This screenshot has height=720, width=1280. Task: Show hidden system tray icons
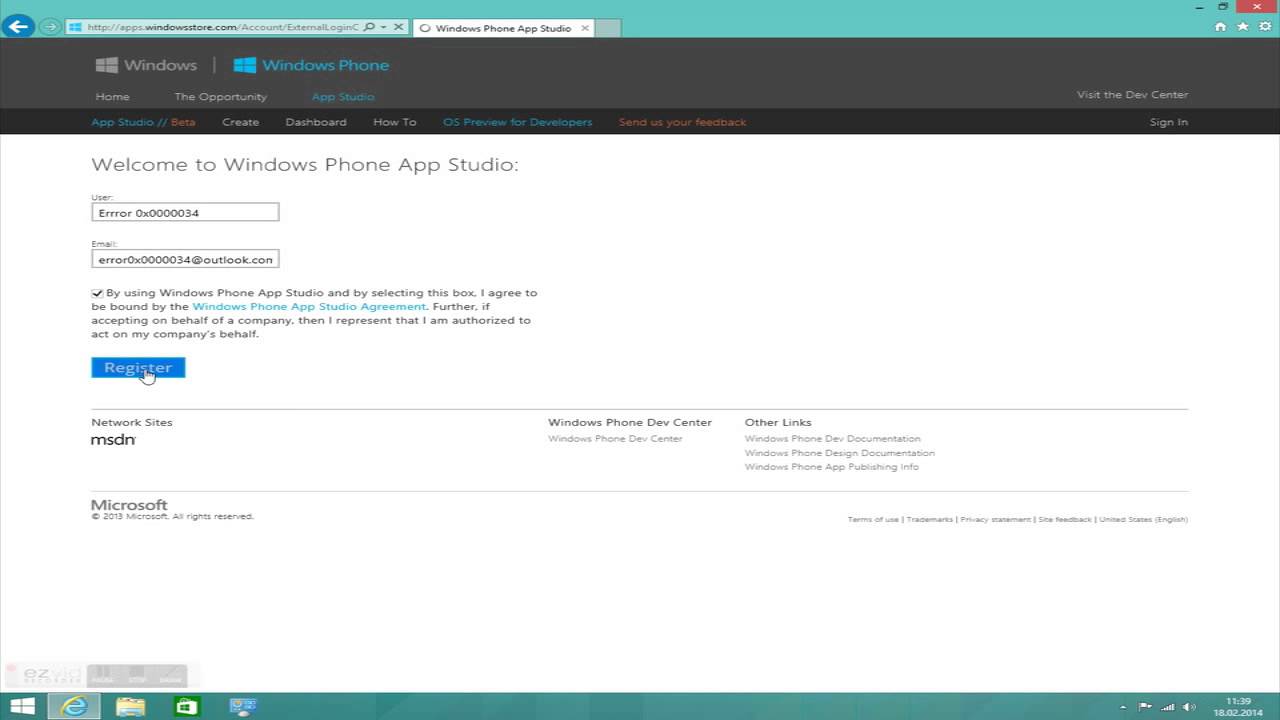[1124, 707]
